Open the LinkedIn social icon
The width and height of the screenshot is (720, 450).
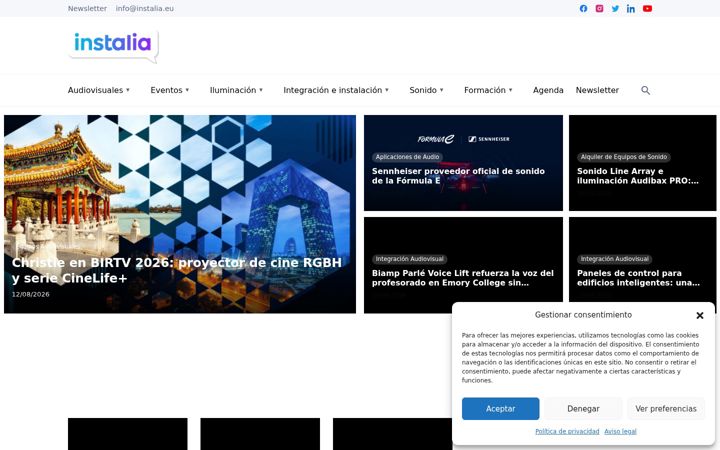631,8
